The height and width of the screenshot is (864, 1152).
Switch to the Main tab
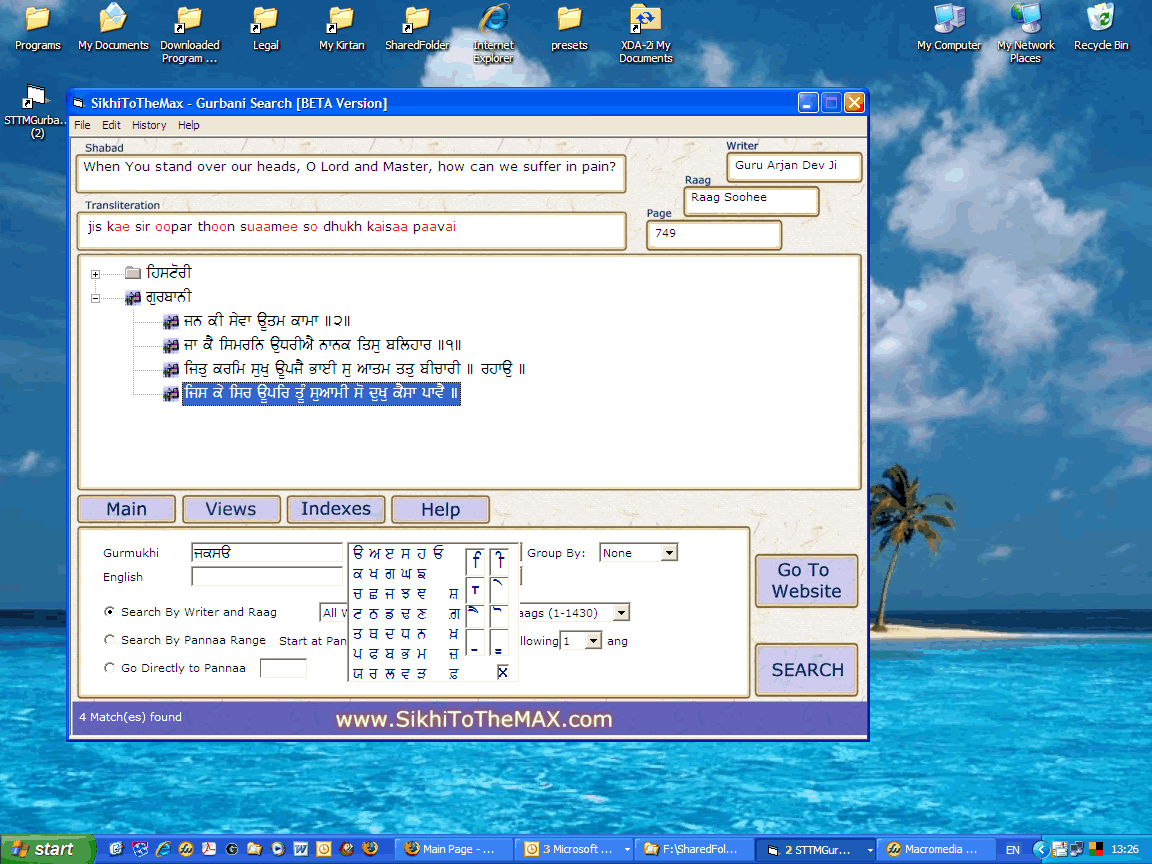point(126,509)
